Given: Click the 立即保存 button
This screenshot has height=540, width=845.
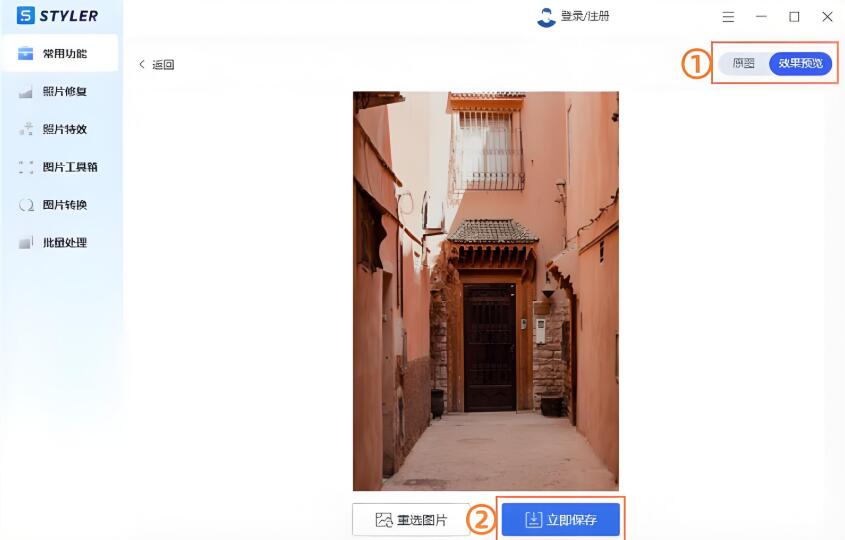Looking at the screenshot, I should (560, 520).
